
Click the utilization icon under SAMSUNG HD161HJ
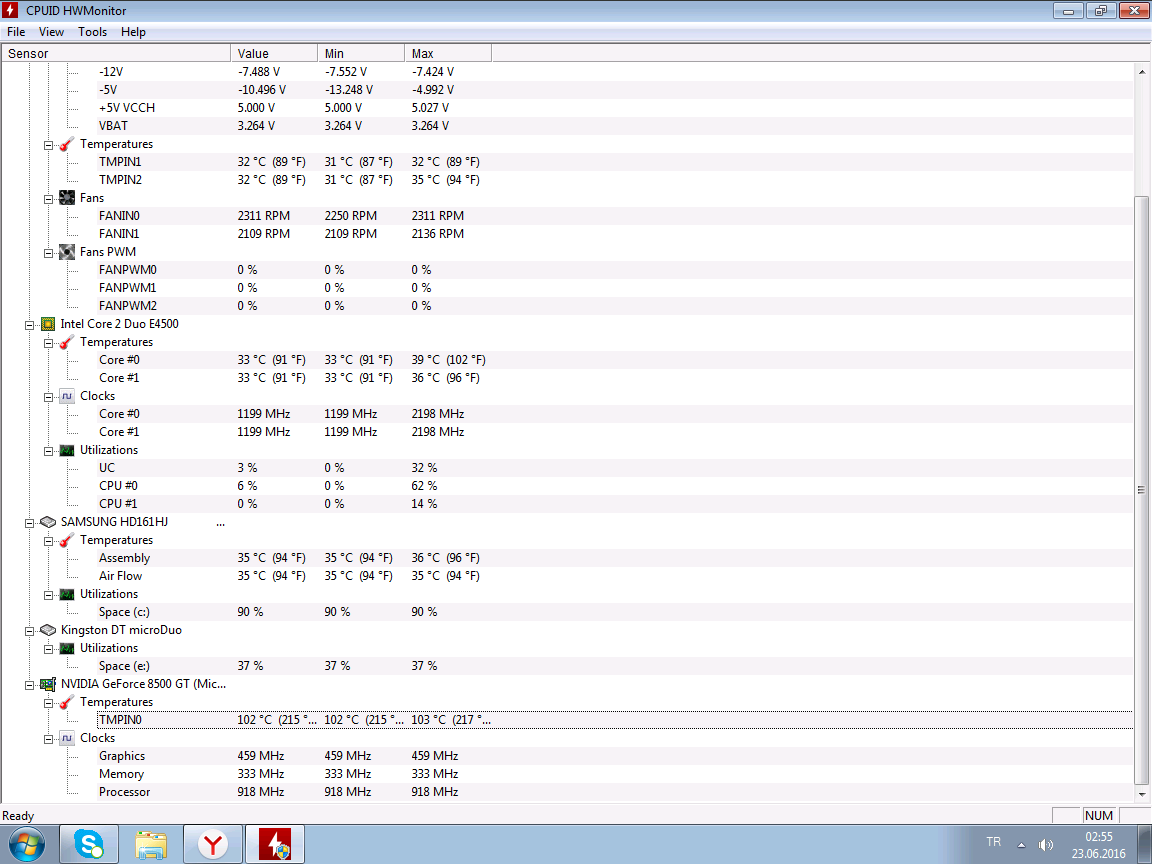(67, 594)
